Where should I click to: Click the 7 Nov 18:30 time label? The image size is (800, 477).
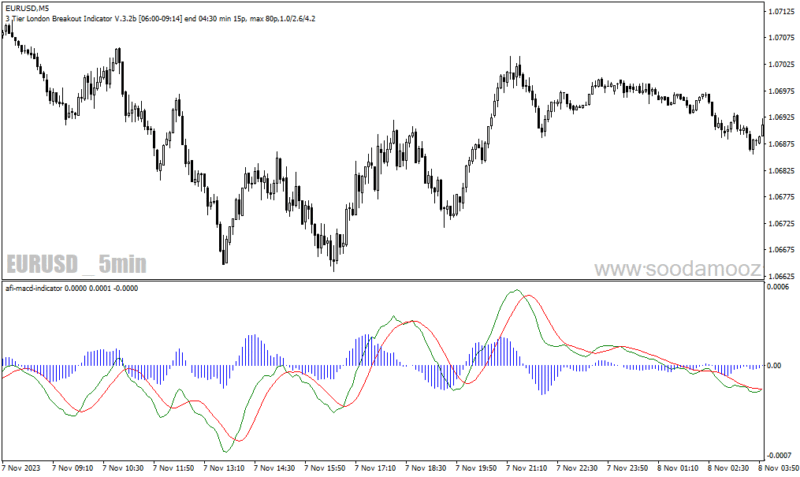click(x=426, y=468)
